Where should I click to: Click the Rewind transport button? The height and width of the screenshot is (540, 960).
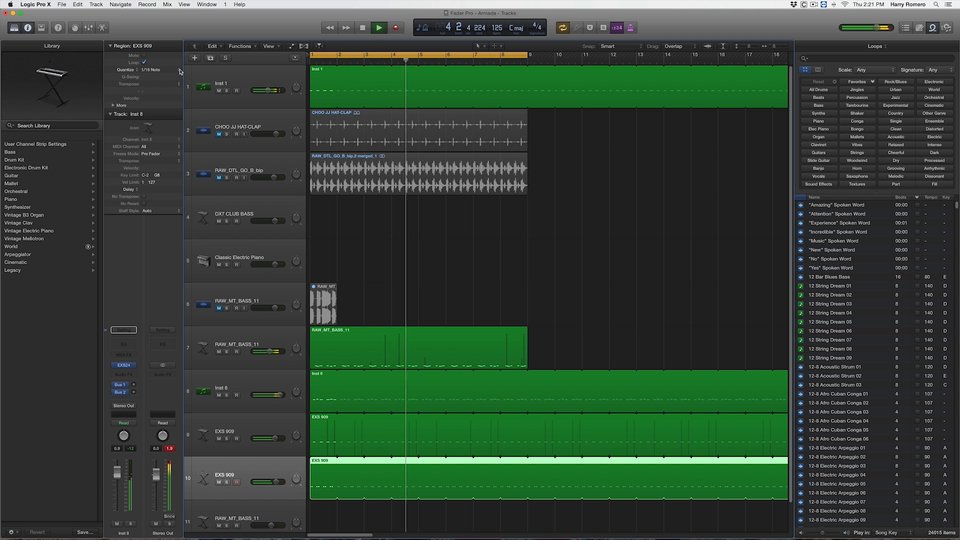[329, 28]
